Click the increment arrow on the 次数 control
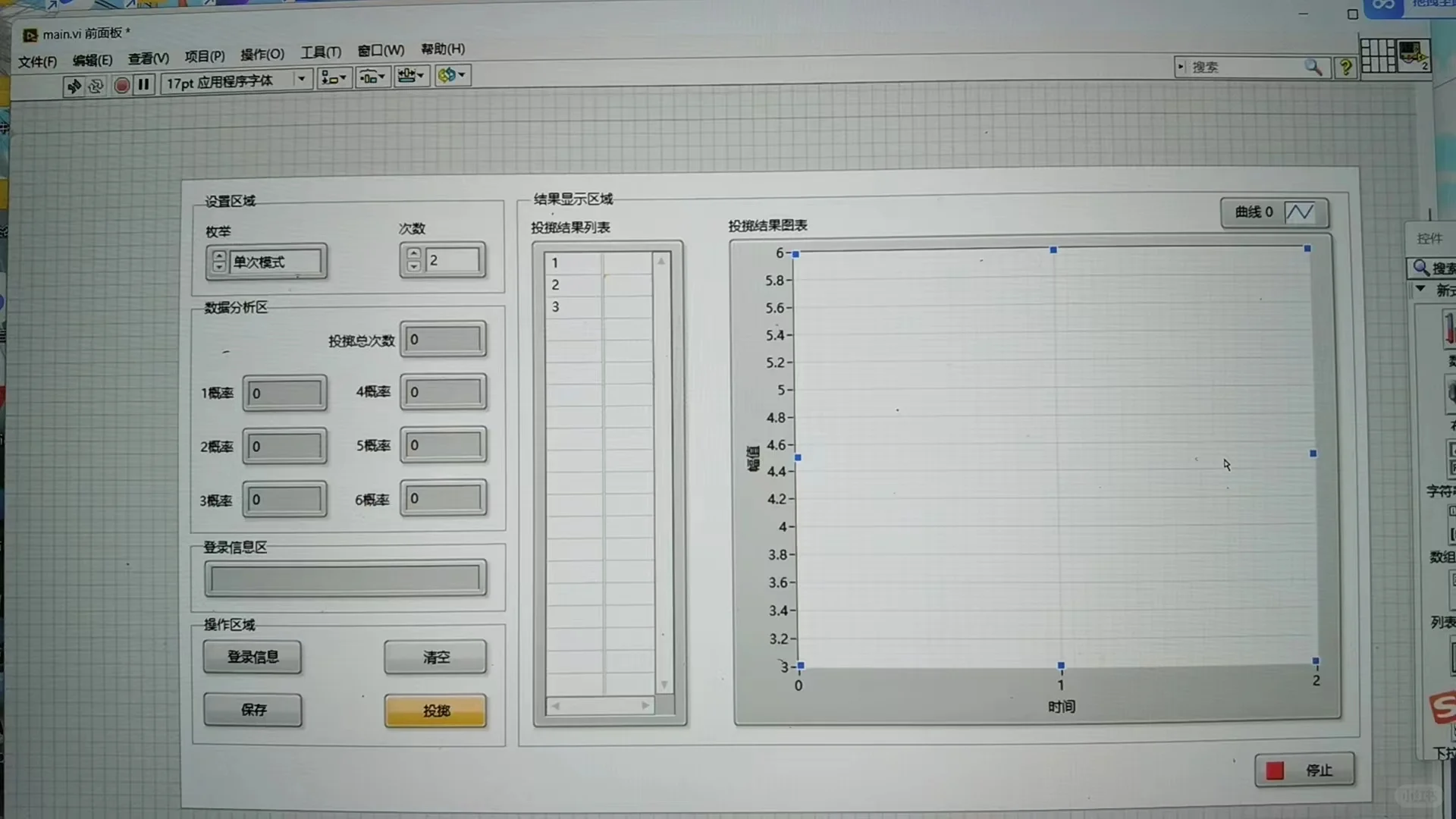 pos(413,254)
